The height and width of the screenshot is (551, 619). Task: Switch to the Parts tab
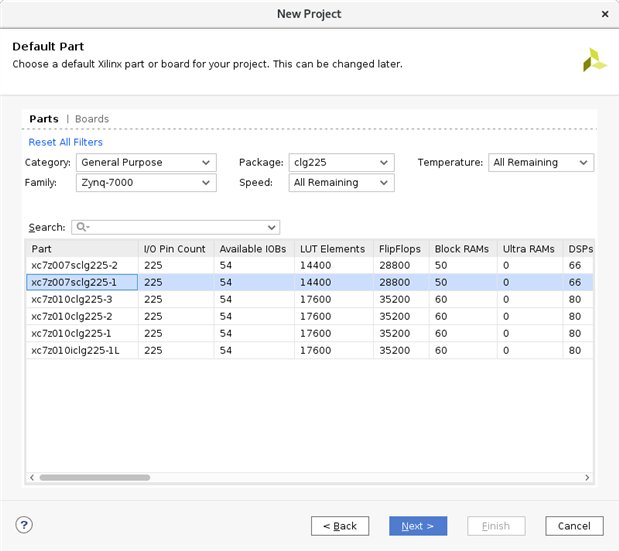click(44, 119)
